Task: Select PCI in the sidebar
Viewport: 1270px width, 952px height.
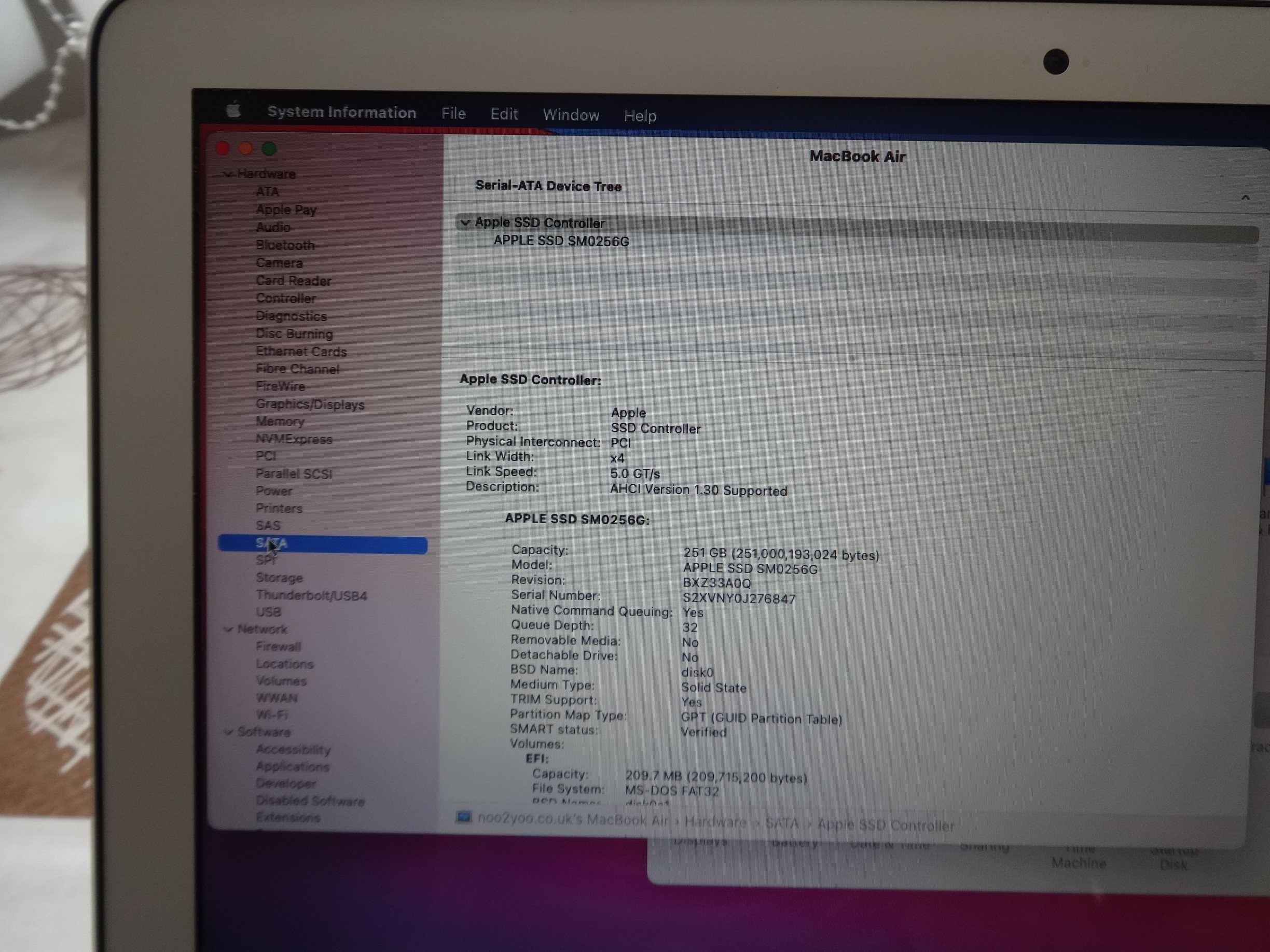Action: pos(266,456)
